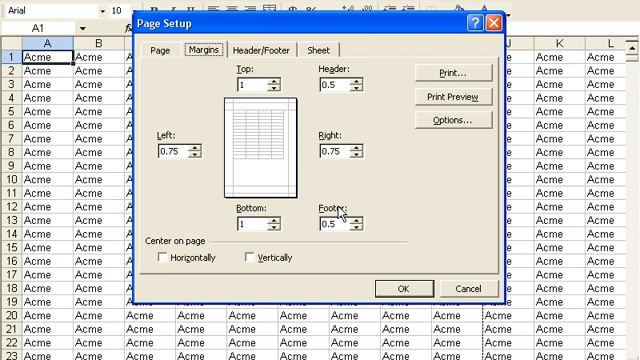Select cell L10 containing Acme
This screenshot has height=360, width=640.
[x=606, y=180]
